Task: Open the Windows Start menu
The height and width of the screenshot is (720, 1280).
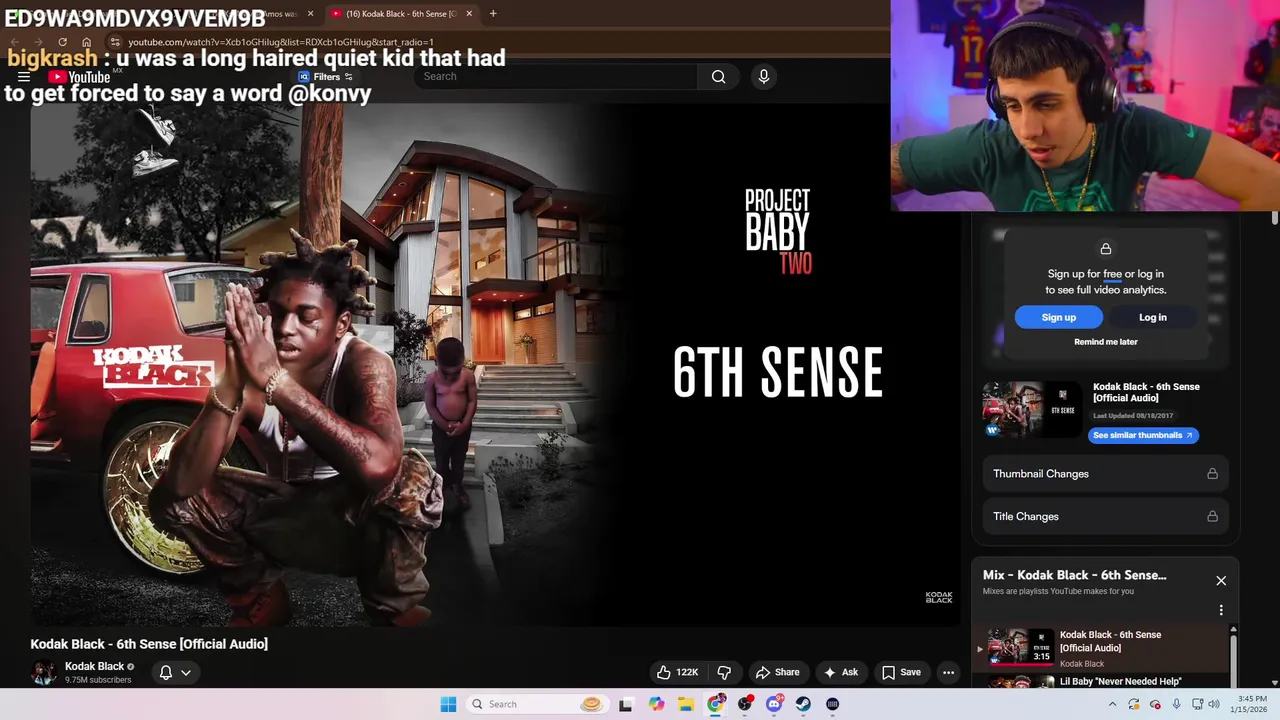Action: click(448, 704)
